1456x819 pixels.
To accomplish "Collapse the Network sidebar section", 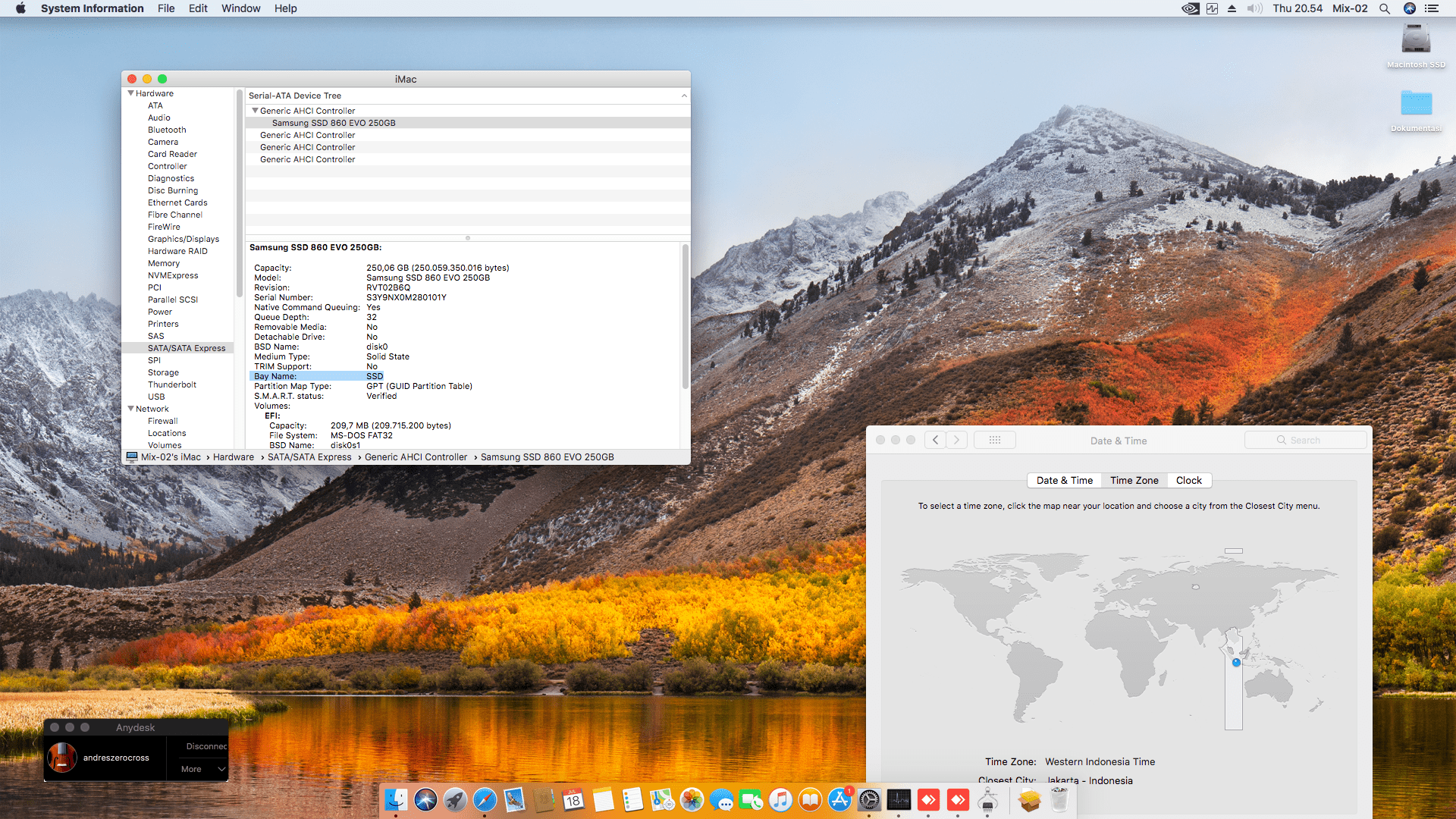I will tap(130, 409).
